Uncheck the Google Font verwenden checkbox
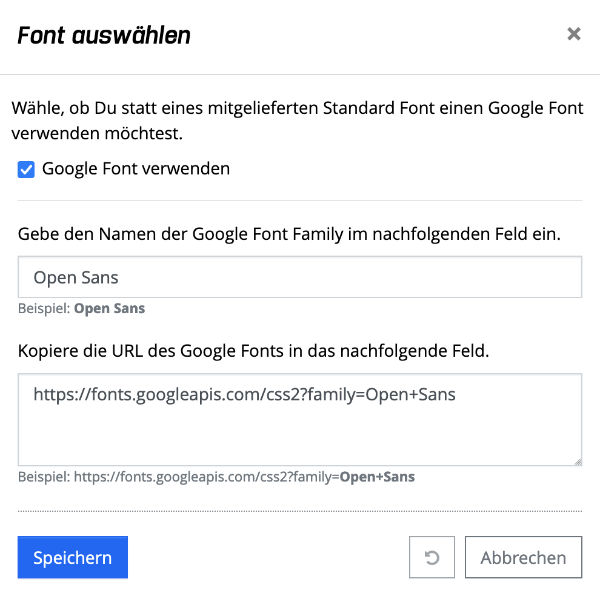Screen dimensions: 600x596 [26, 169]
